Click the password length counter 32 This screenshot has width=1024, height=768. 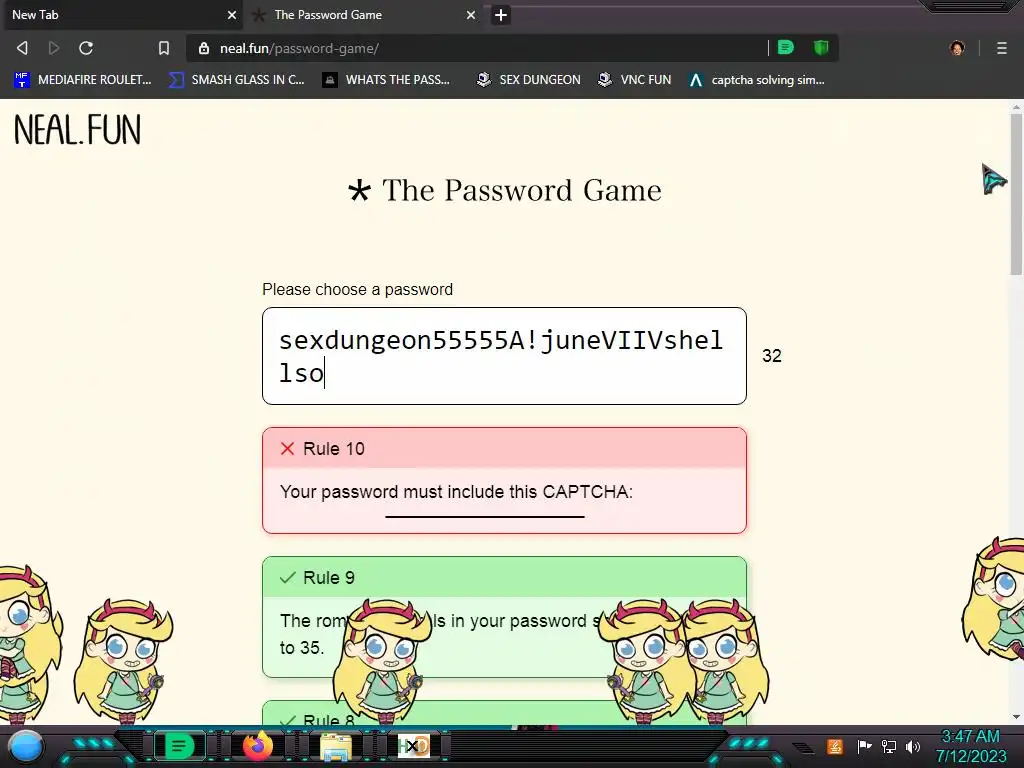click(771, 356)
